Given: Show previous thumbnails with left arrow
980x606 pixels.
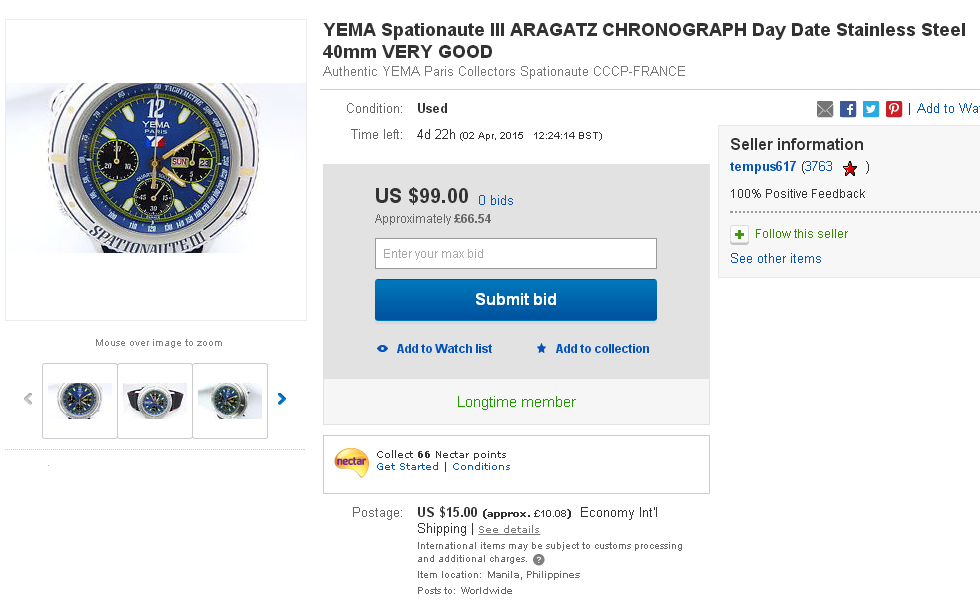Looking at the screenshot, I should coord(28,399).
